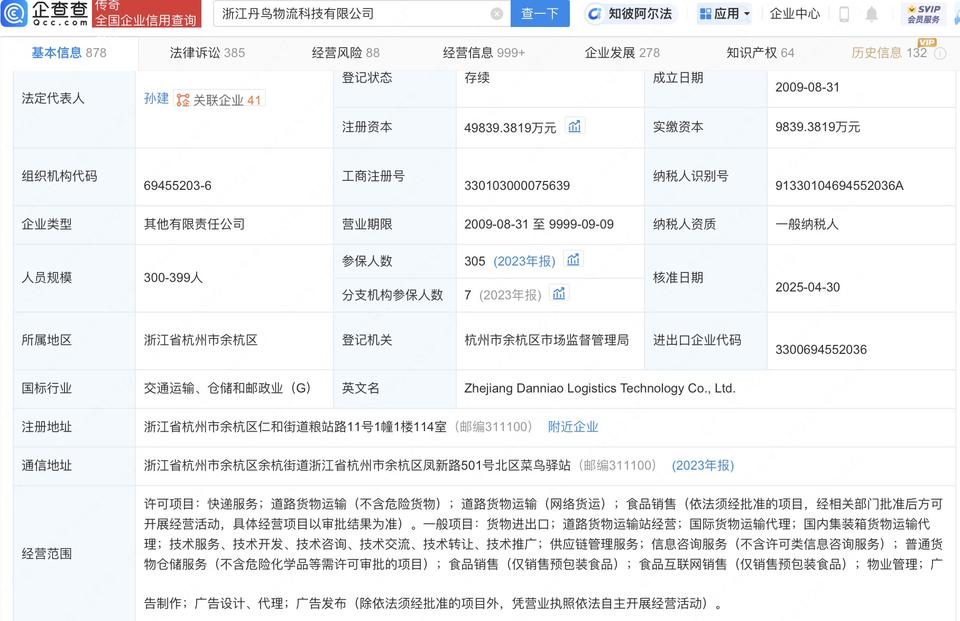
Task: Switch to the 法律诉讼 tab
Action: (x=207, y=53)
